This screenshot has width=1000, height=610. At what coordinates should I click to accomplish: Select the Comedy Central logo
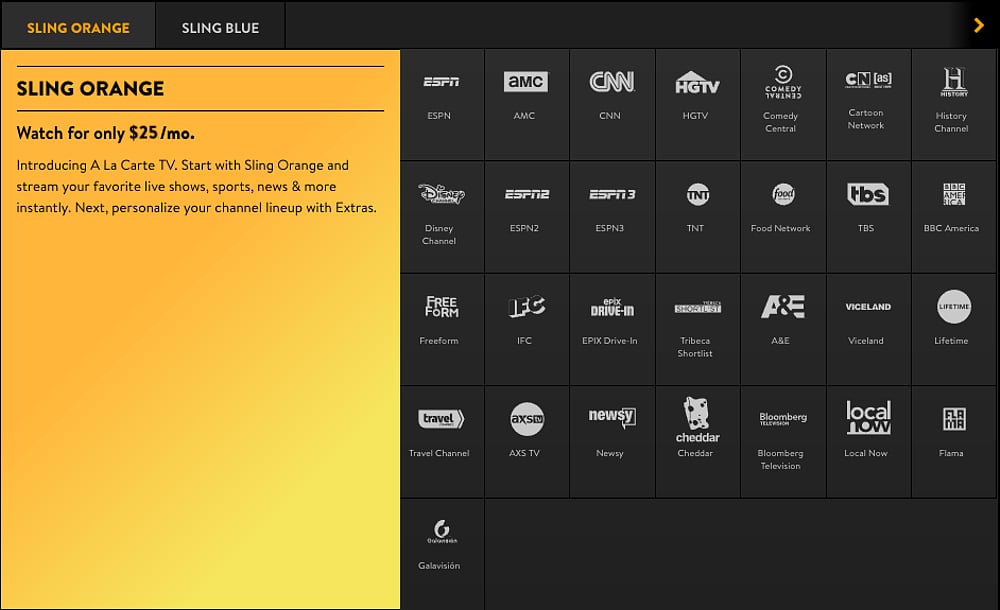click(783, 82)
